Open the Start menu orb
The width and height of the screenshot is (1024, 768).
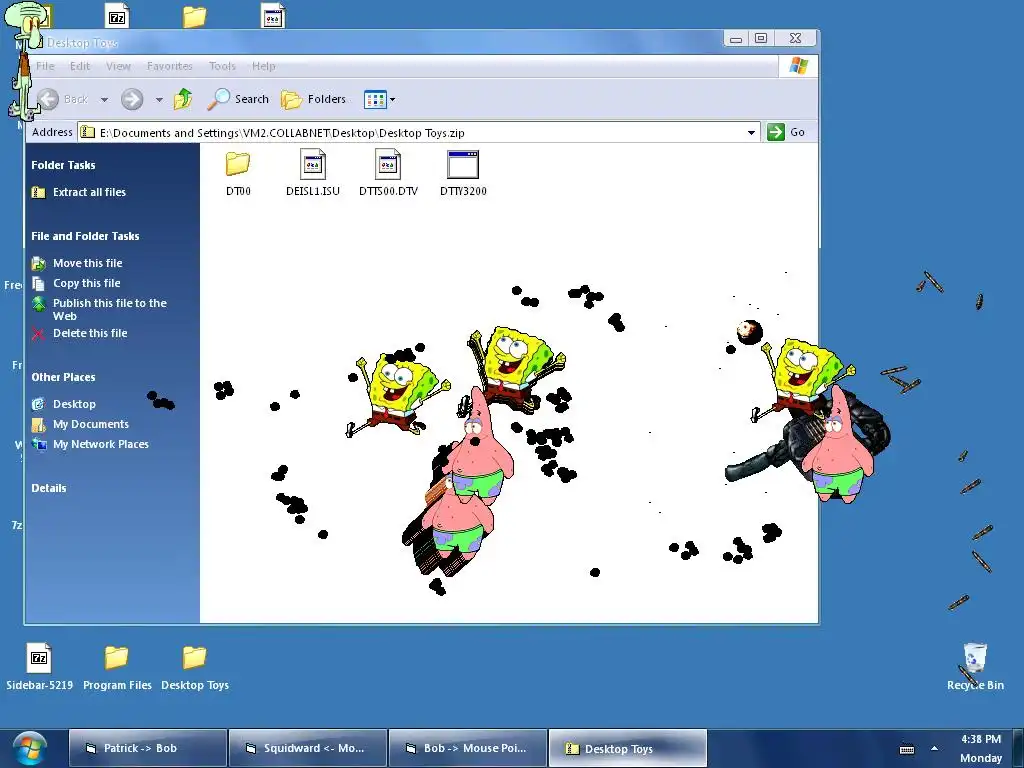coord(29,750)
